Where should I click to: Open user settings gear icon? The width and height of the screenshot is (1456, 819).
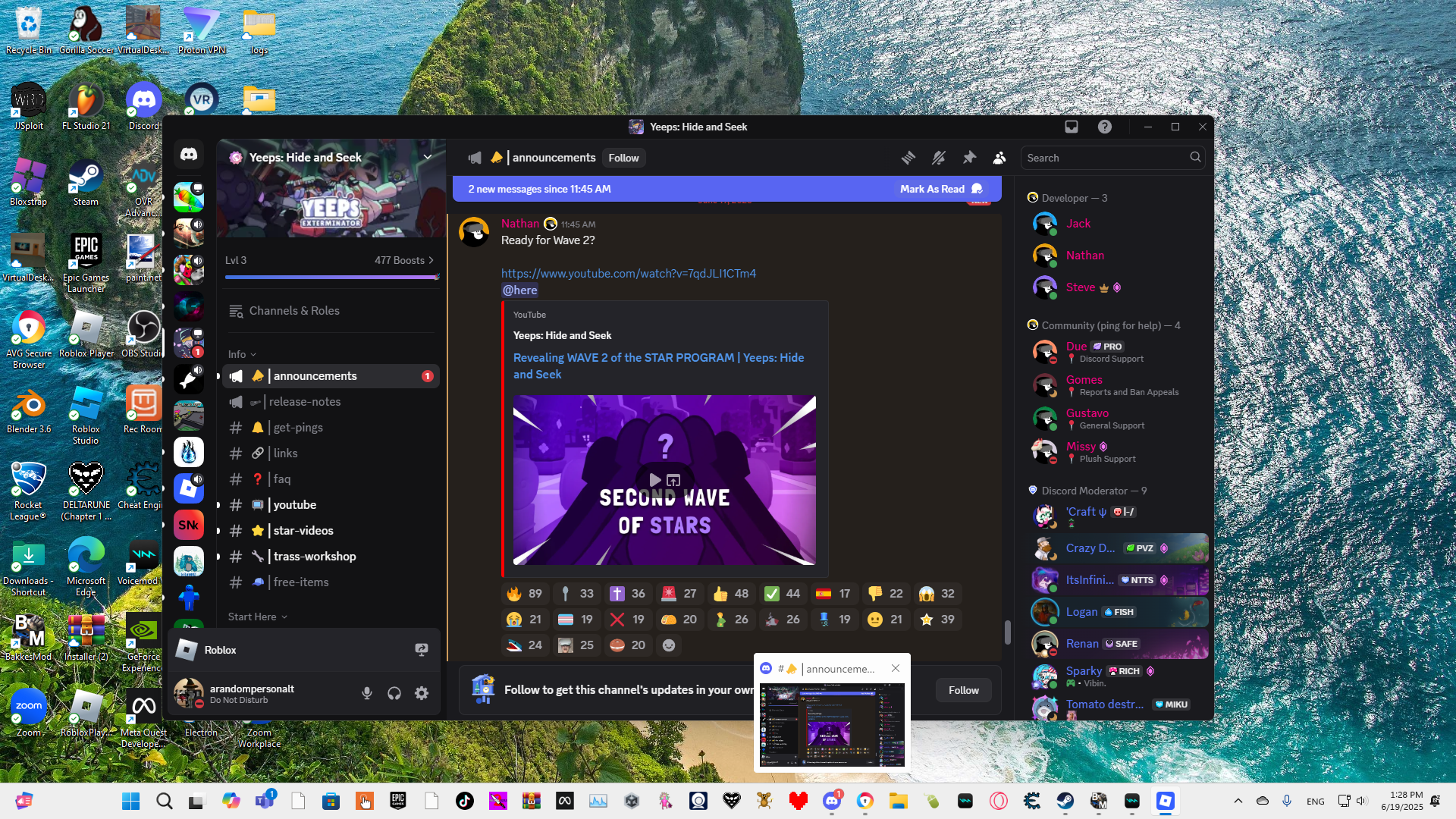coord(422,693)
